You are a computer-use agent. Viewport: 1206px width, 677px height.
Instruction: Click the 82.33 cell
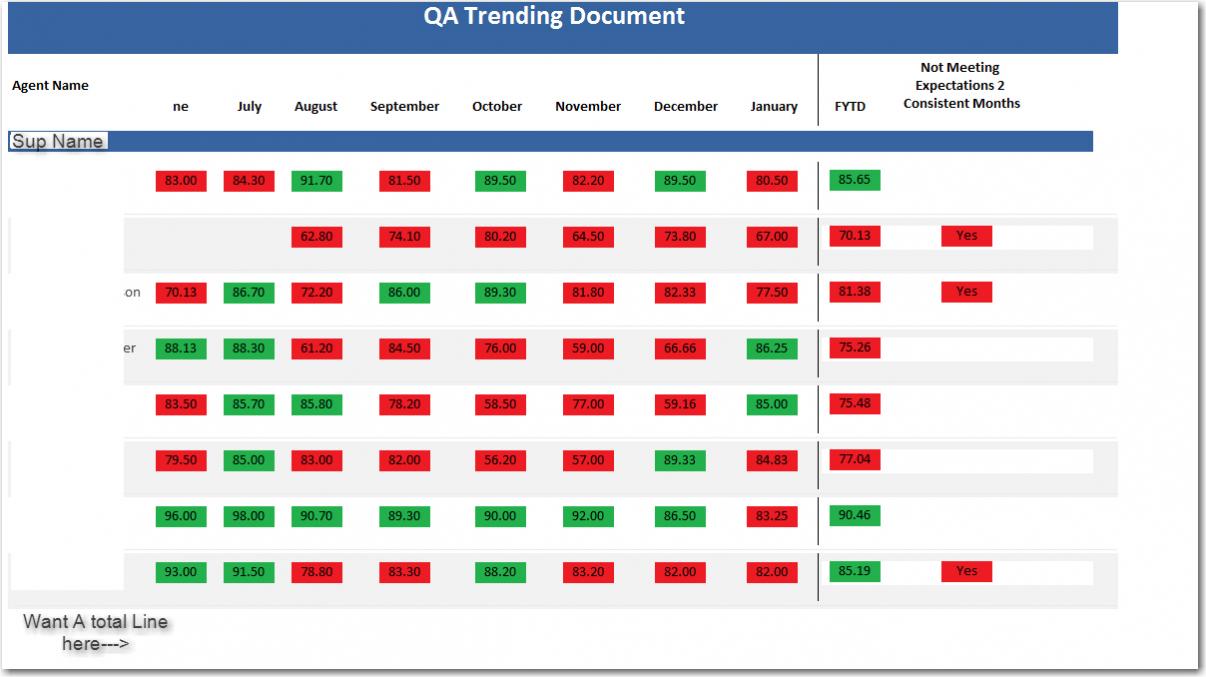click(x=679, y=293)
